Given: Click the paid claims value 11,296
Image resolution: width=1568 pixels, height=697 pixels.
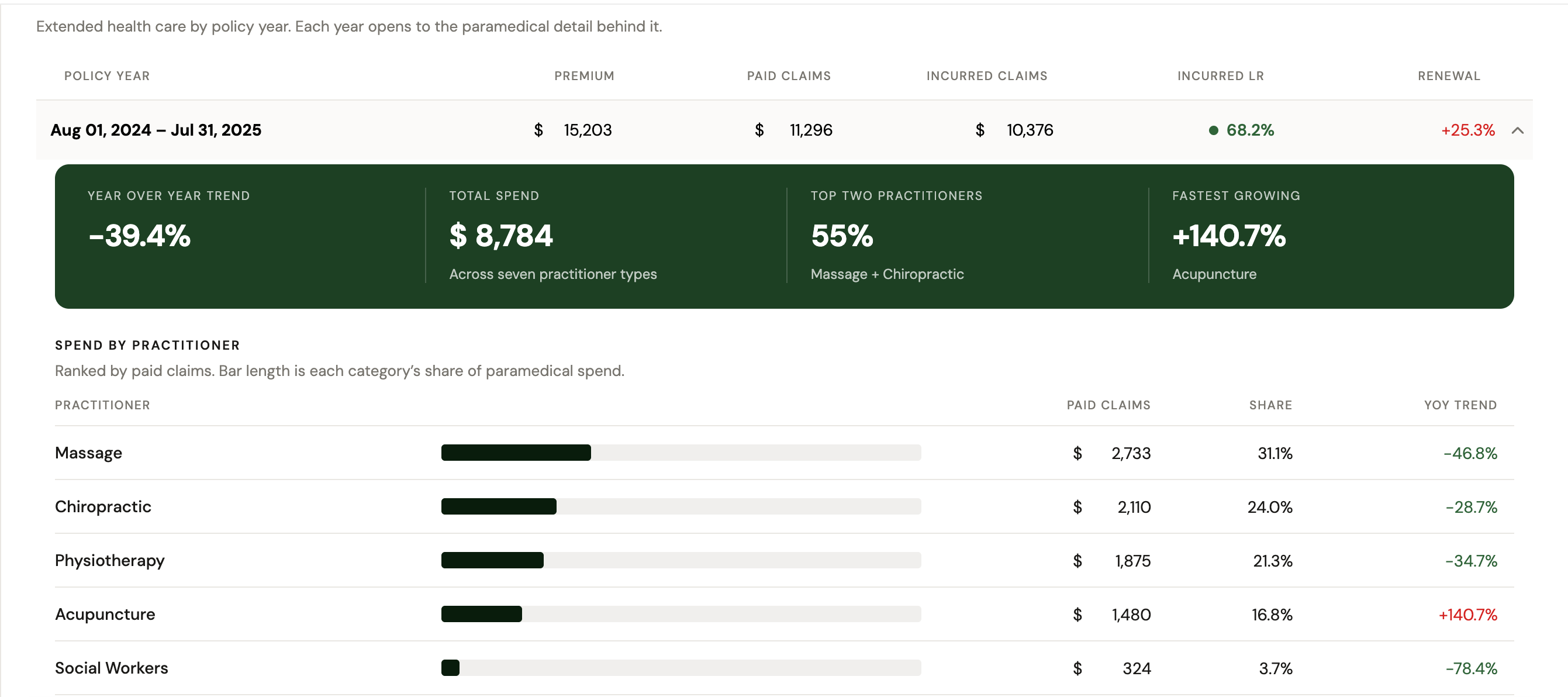Looking at the screenshot, I should coord(811,130).
